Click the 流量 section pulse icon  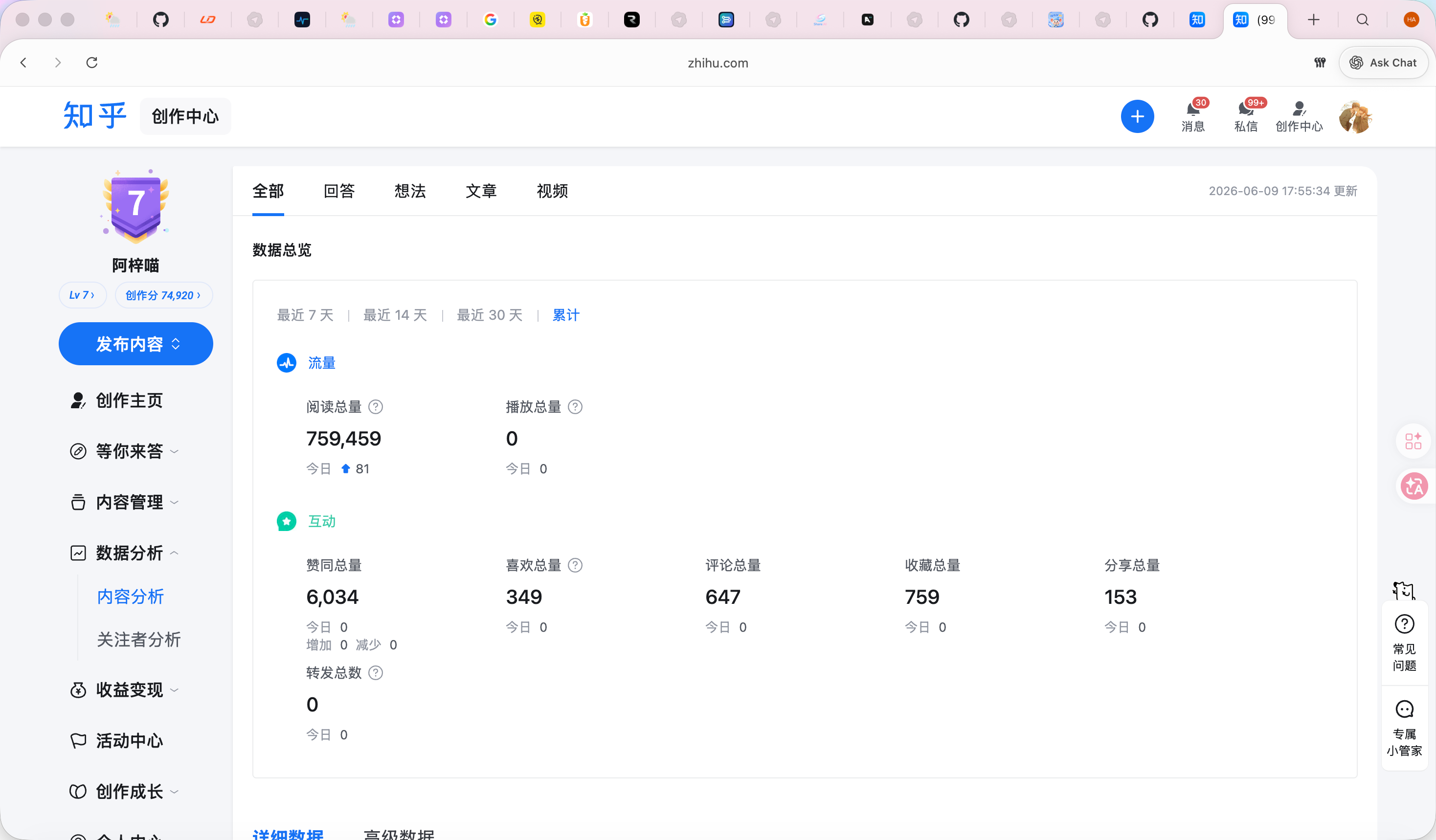287,363
